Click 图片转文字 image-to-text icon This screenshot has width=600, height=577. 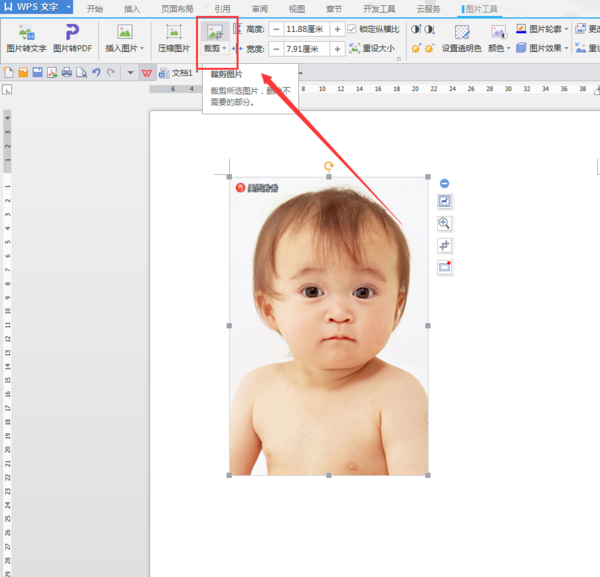click(x=26, y=38)
